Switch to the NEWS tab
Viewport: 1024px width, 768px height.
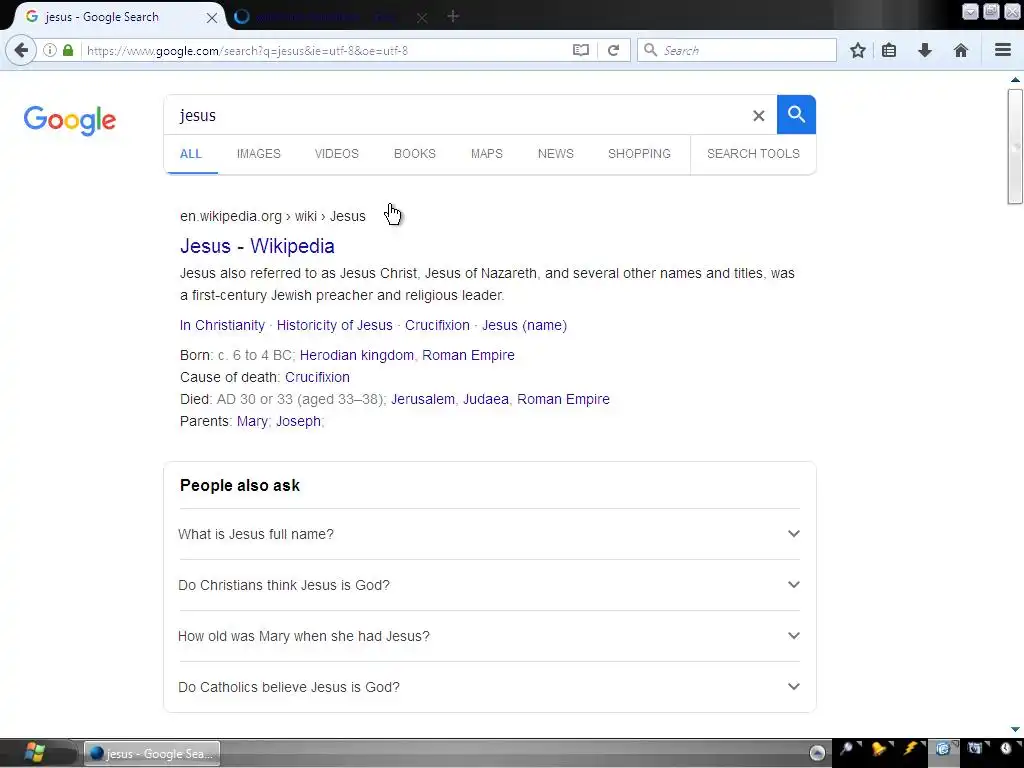(x=556, y=153)
